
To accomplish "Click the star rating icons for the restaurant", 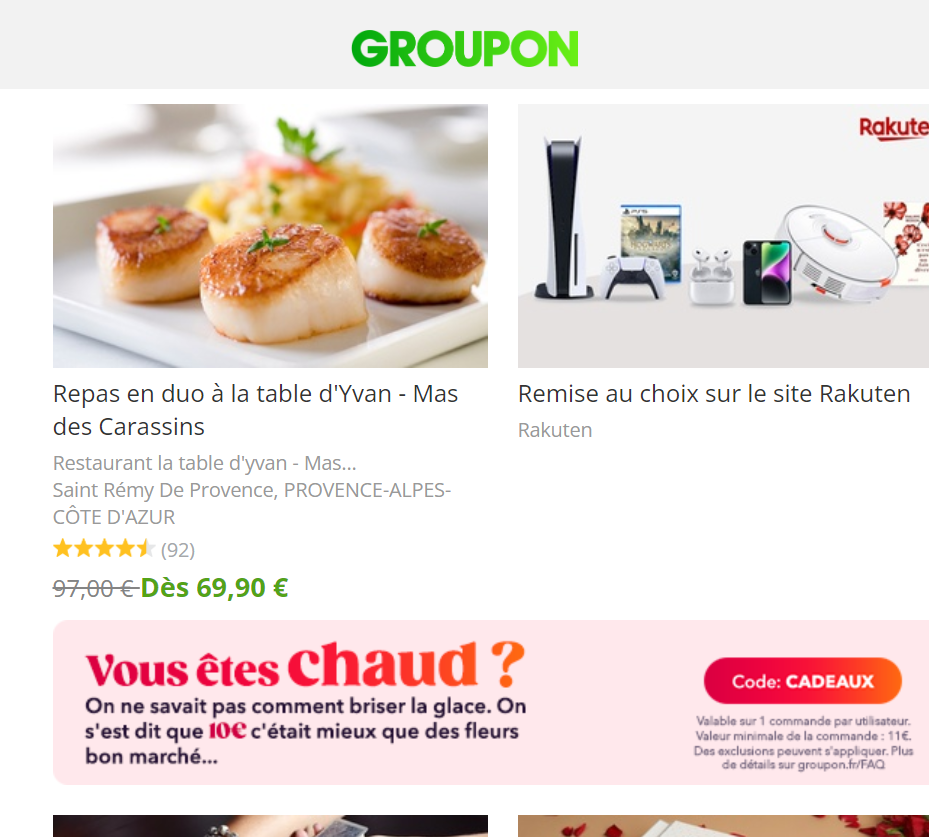I will point(104,549).
